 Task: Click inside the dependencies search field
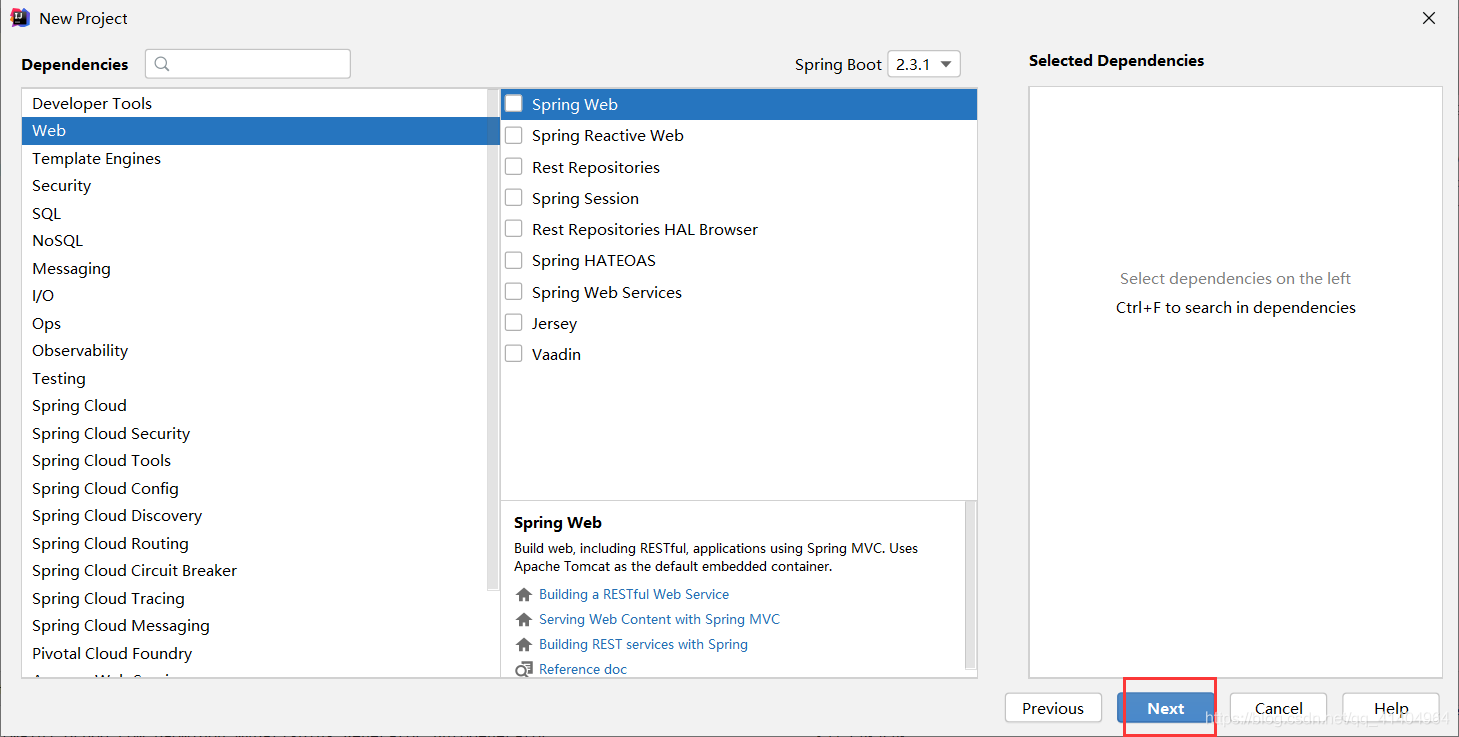[250, 63]
